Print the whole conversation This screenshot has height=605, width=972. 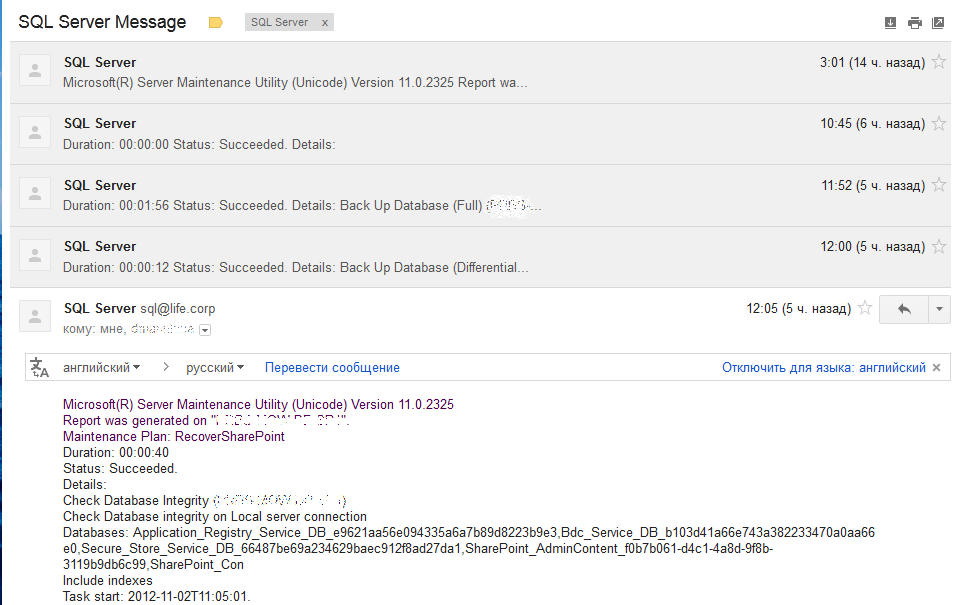pos(914,23)
